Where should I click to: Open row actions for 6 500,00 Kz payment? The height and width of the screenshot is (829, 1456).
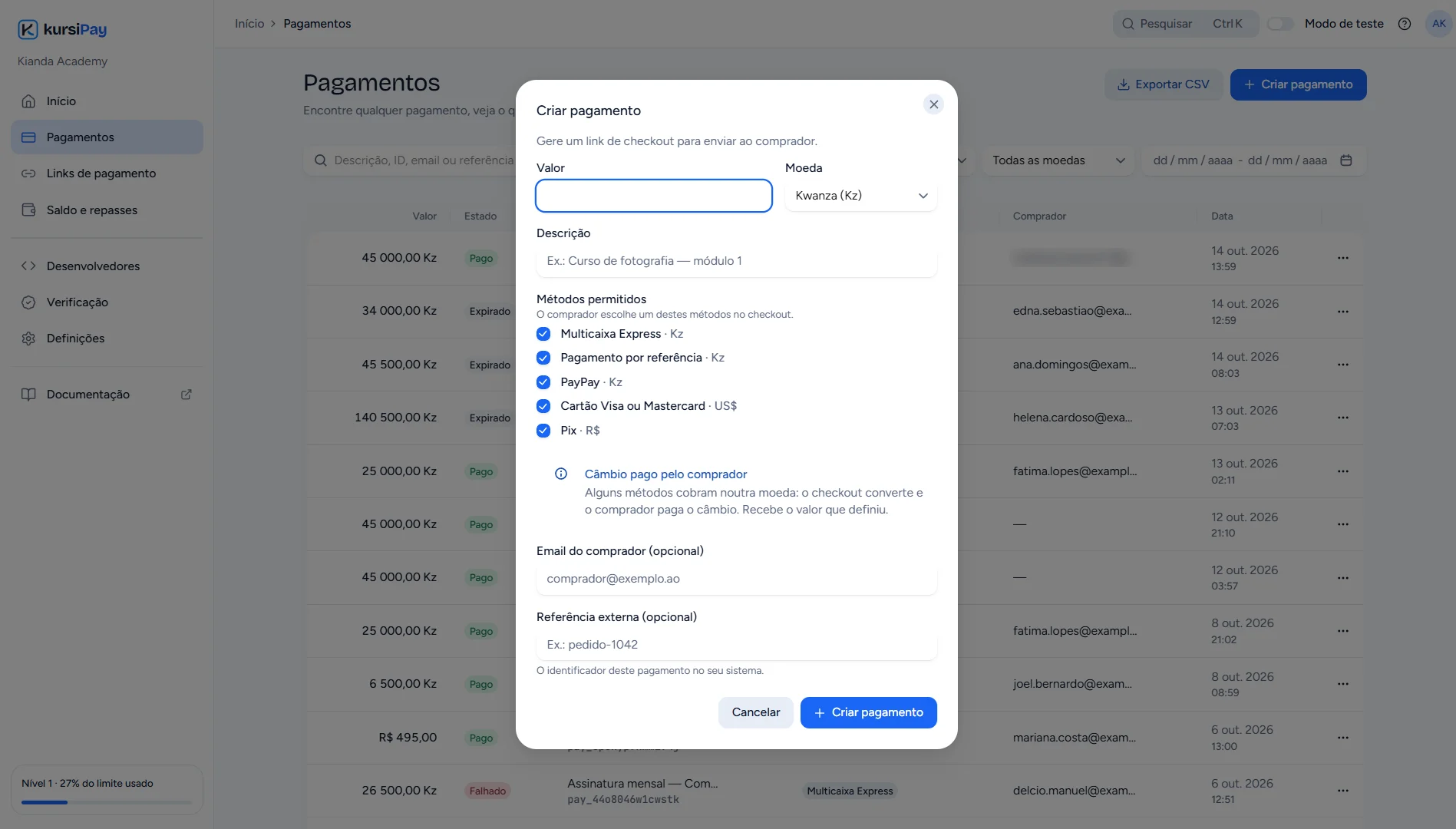(x=1342, y=684)
